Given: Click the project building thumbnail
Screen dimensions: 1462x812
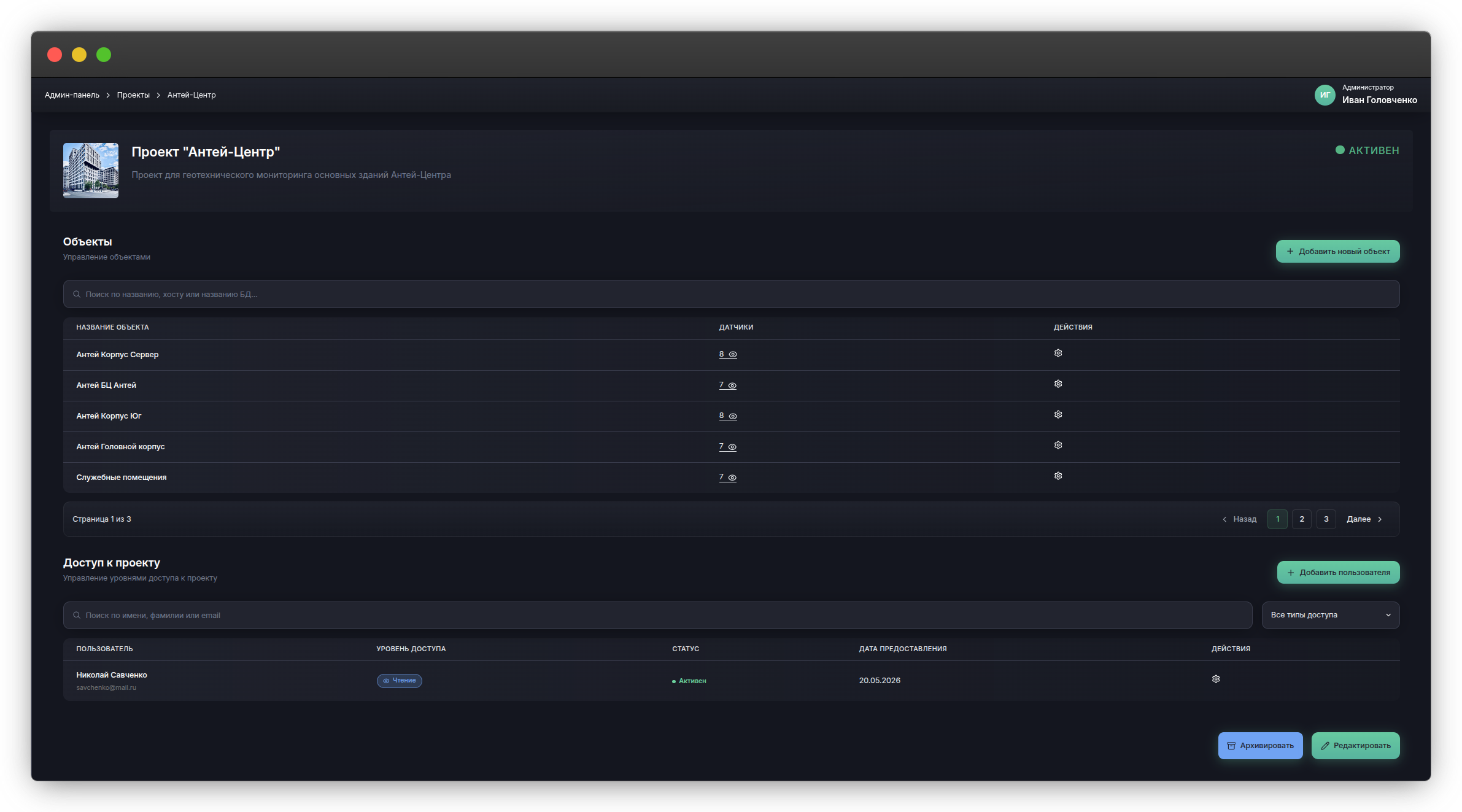Looking at the screenshot, I should coord(91,171).
